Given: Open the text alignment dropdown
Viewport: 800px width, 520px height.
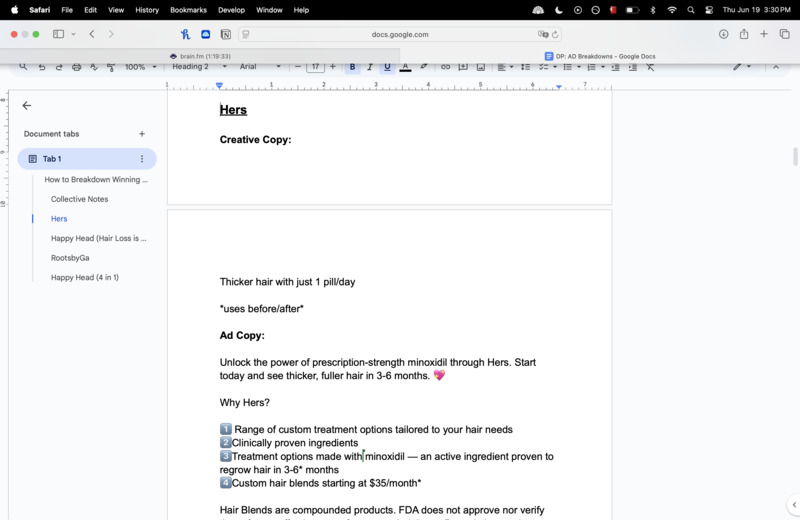Looking at the screenshot, I should [x=505, y=67].
